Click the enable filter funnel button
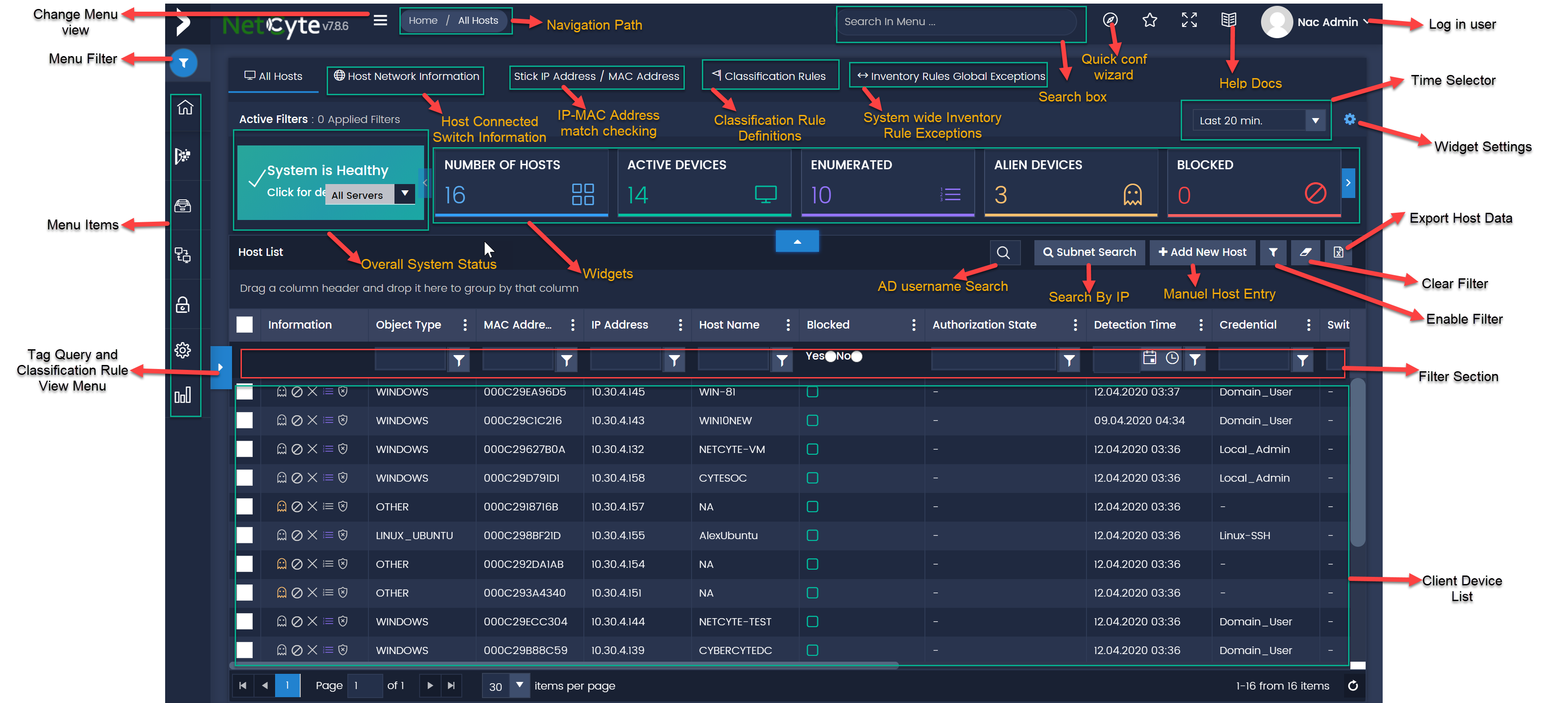The image size is (1568, 703). tap(1273, 252)
